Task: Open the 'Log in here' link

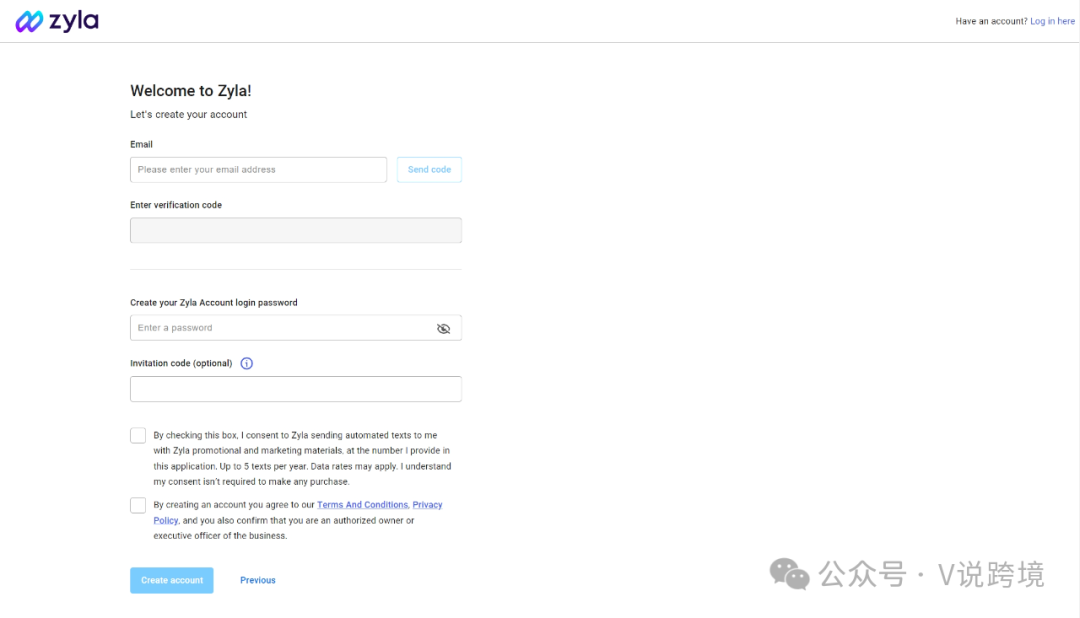Action: coord(1052,21)
